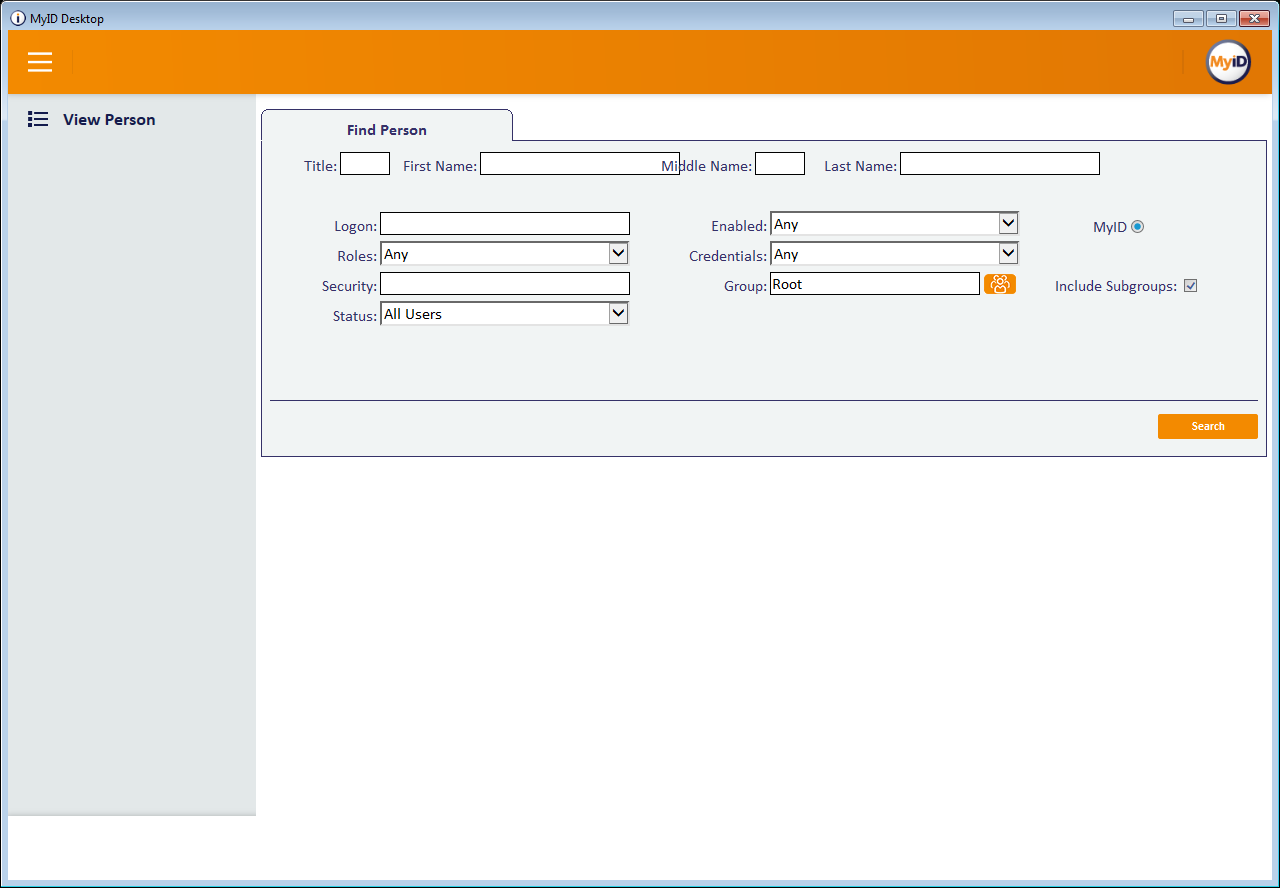Expand the Roles dropdown
Viewport: 1280px width, 888px height.
pos(504,254)
